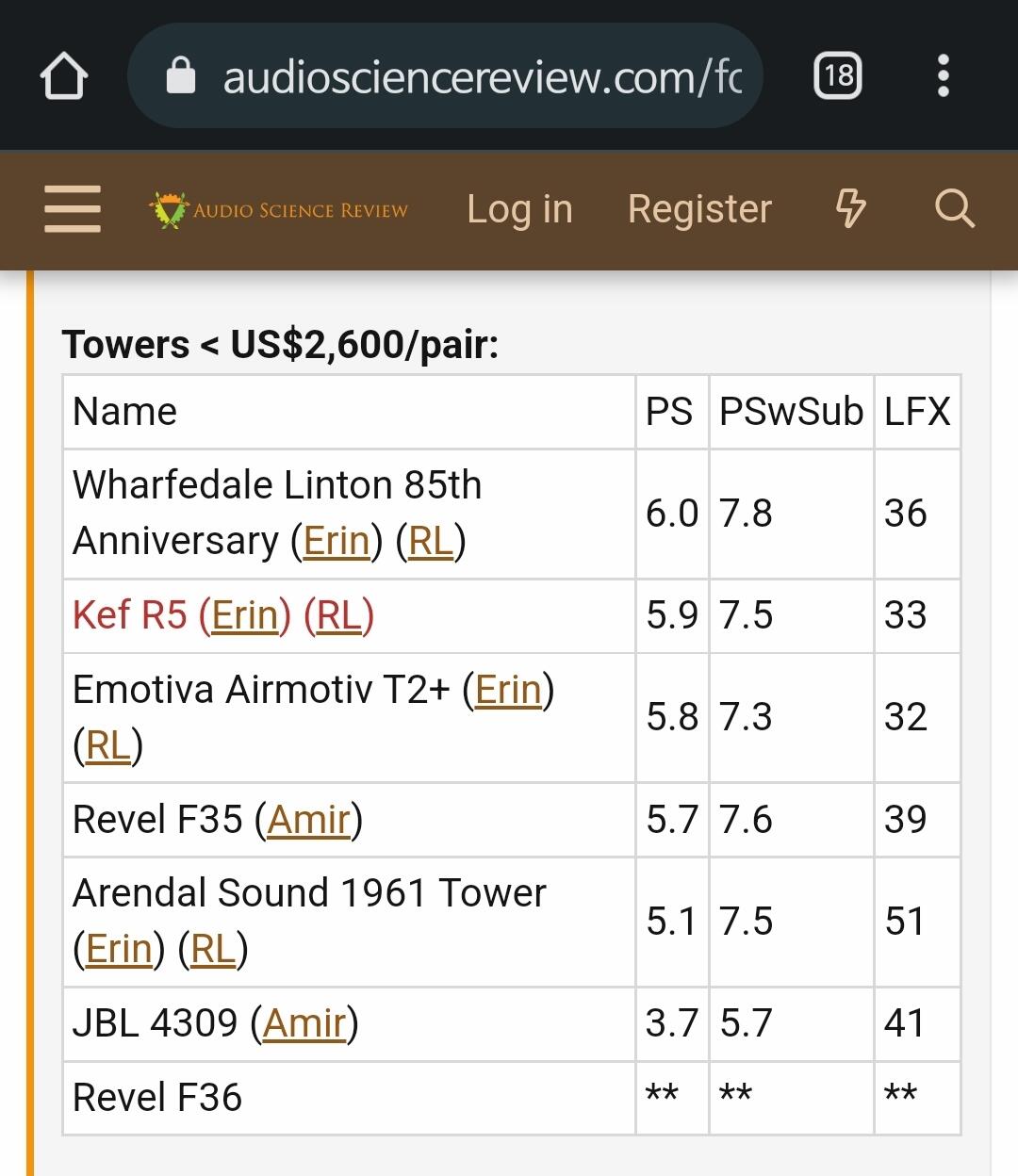Tap the browser home icon
The image size is (1018, 1176).
coord(64,75)
